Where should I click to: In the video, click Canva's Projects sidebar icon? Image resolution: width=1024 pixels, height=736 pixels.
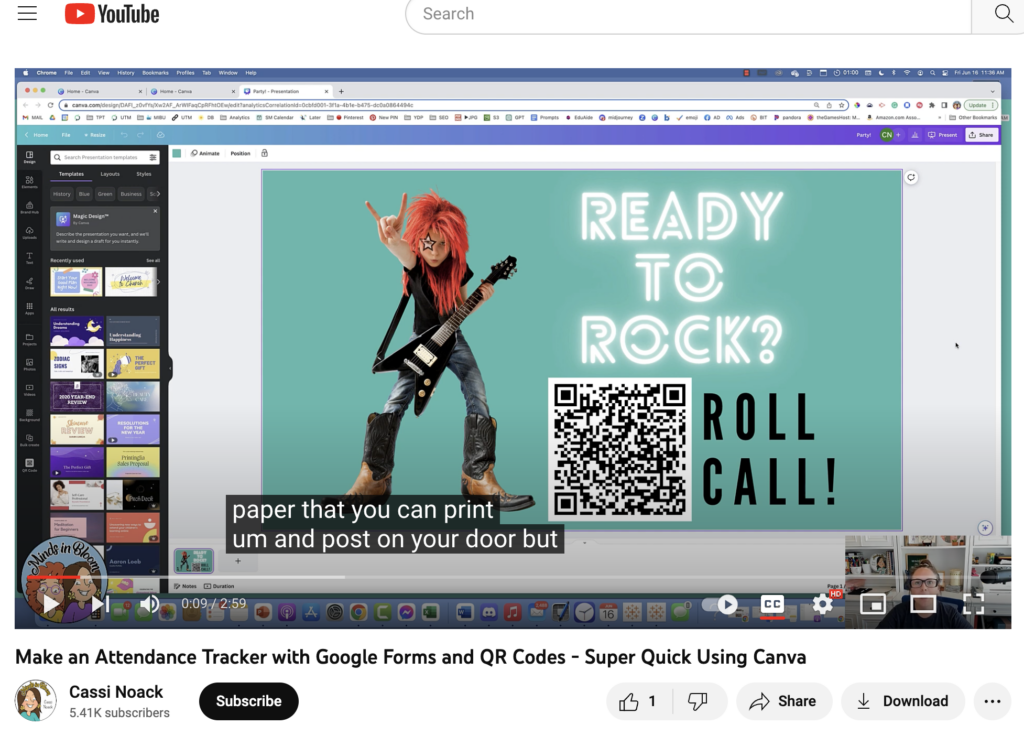(x=29, y=339)
